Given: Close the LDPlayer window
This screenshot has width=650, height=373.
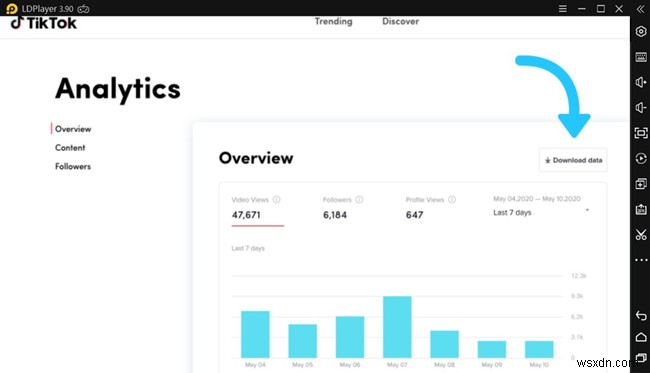Looking at the screenshot, I should point(619,9).
